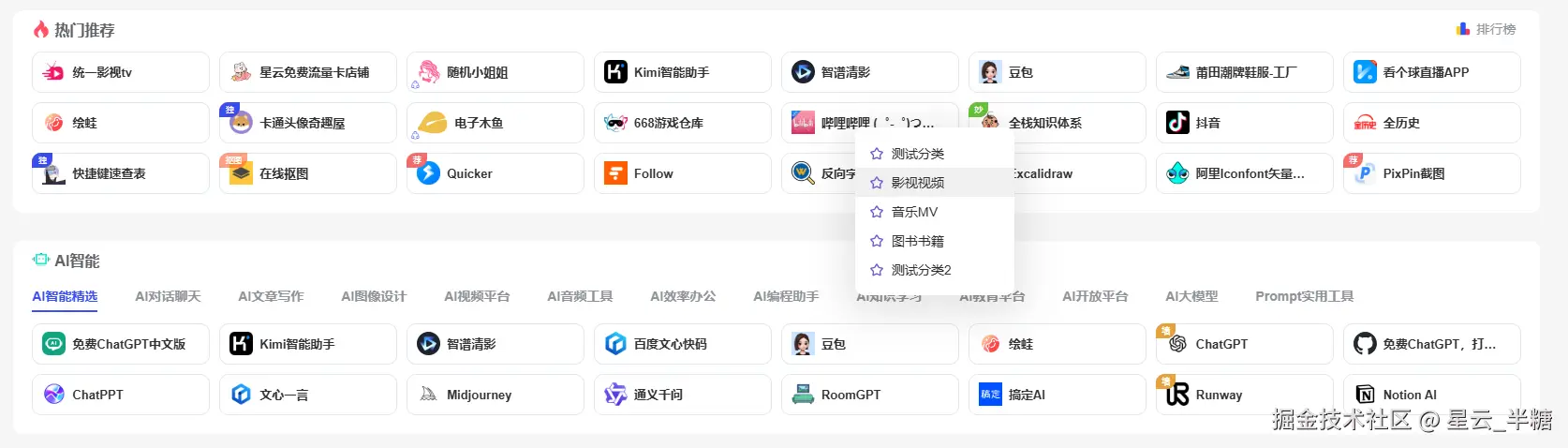The image size is (1568, 448).
Task: Switch to the AI视频平台 tab
Action: pyautogui.click(x=477, y=296)
